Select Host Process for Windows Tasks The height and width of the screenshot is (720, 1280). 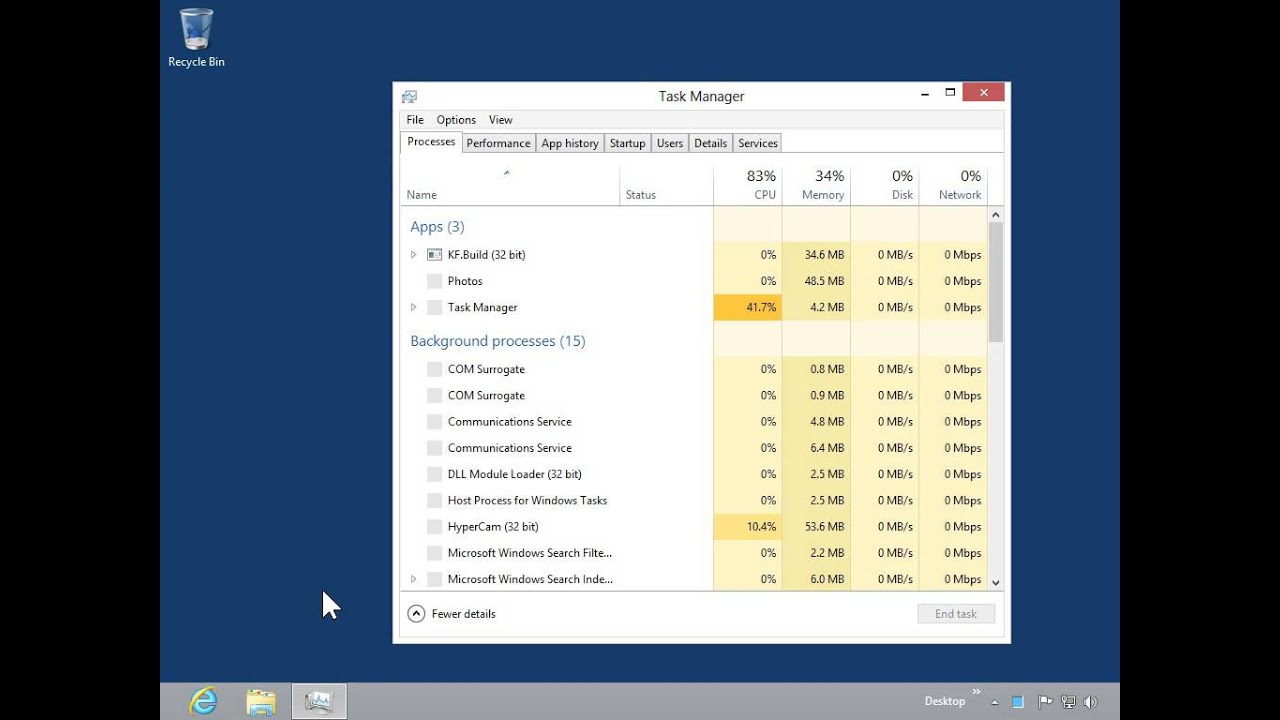pyautogui.click(x=694, y=500)
